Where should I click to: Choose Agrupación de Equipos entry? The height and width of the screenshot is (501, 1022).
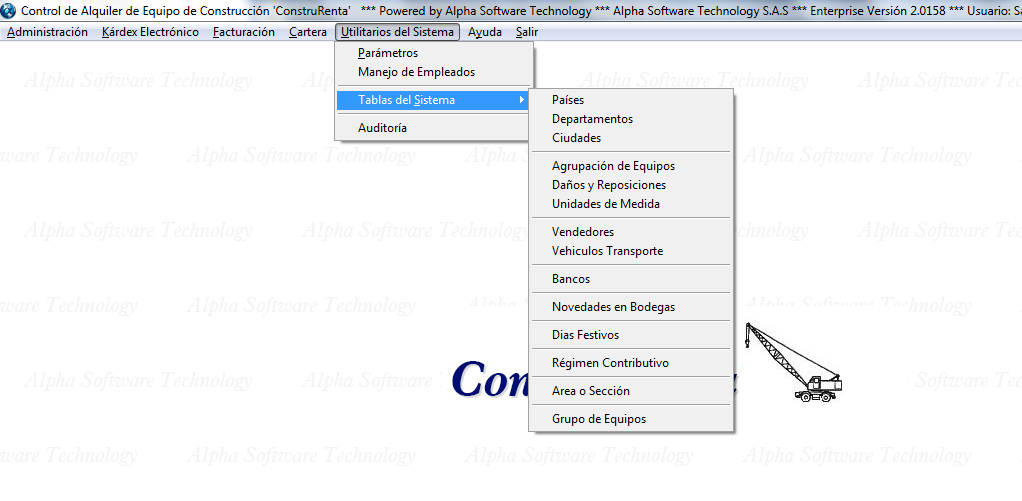coord(613,166)
